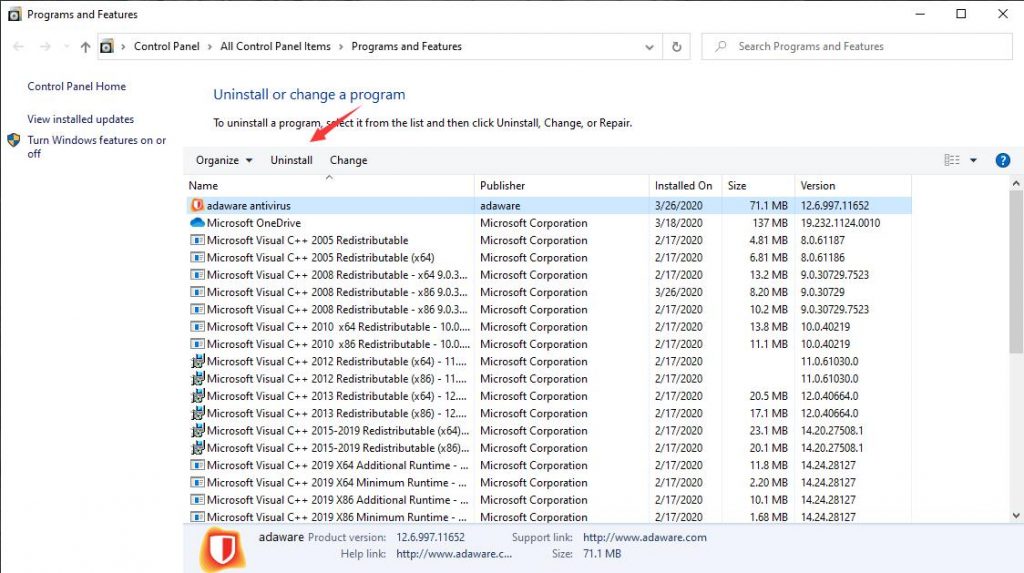Expand chevron after Control Panel breadcrumb

point(210,46)
